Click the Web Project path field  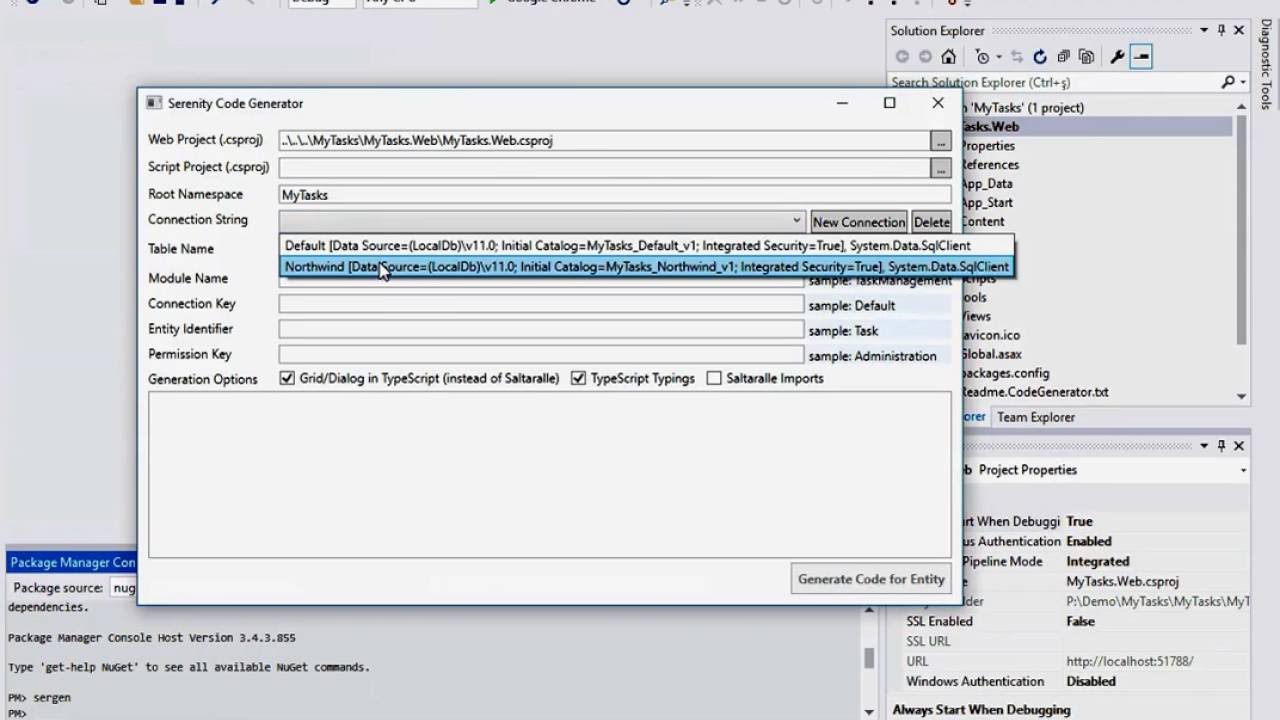(x=603, y=141)
